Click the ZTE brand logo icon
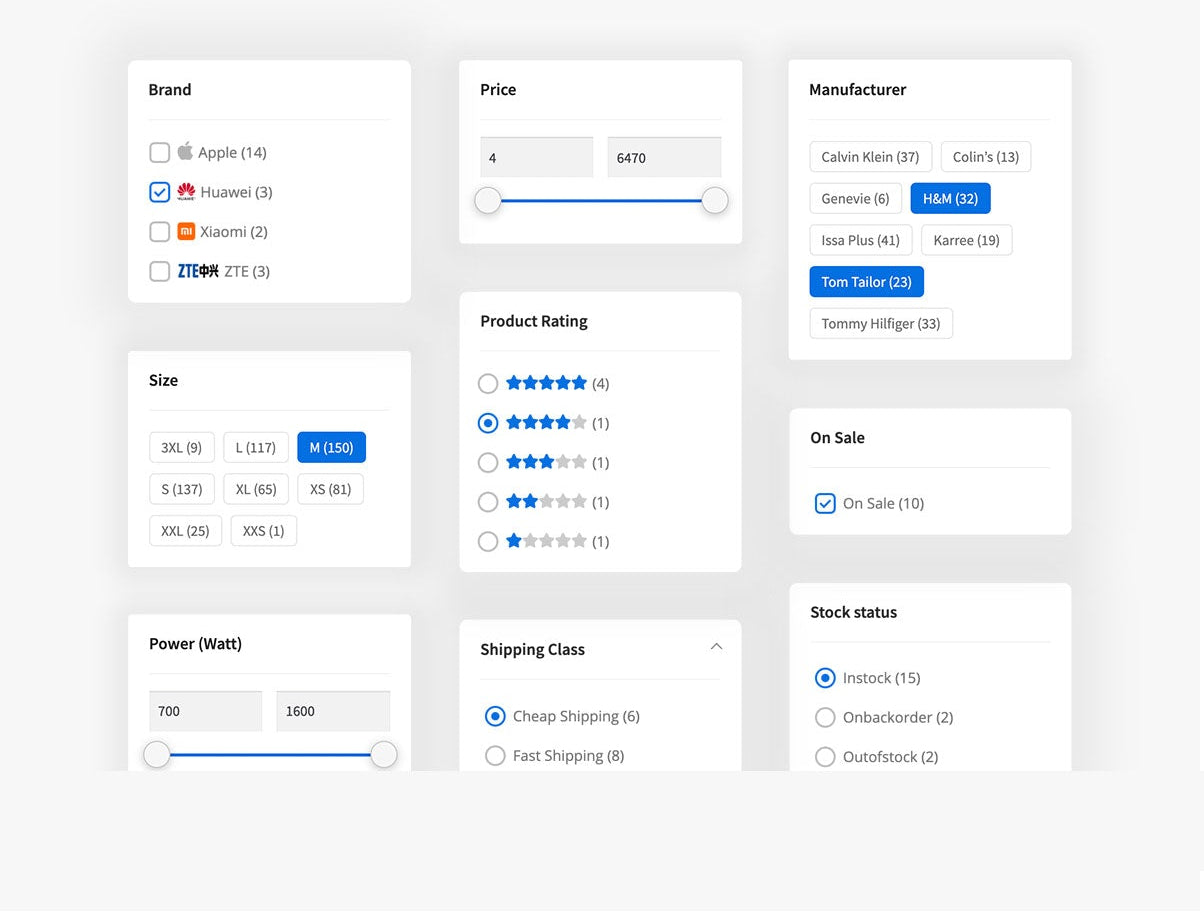The image size is (1204, 912). point(198,271)
